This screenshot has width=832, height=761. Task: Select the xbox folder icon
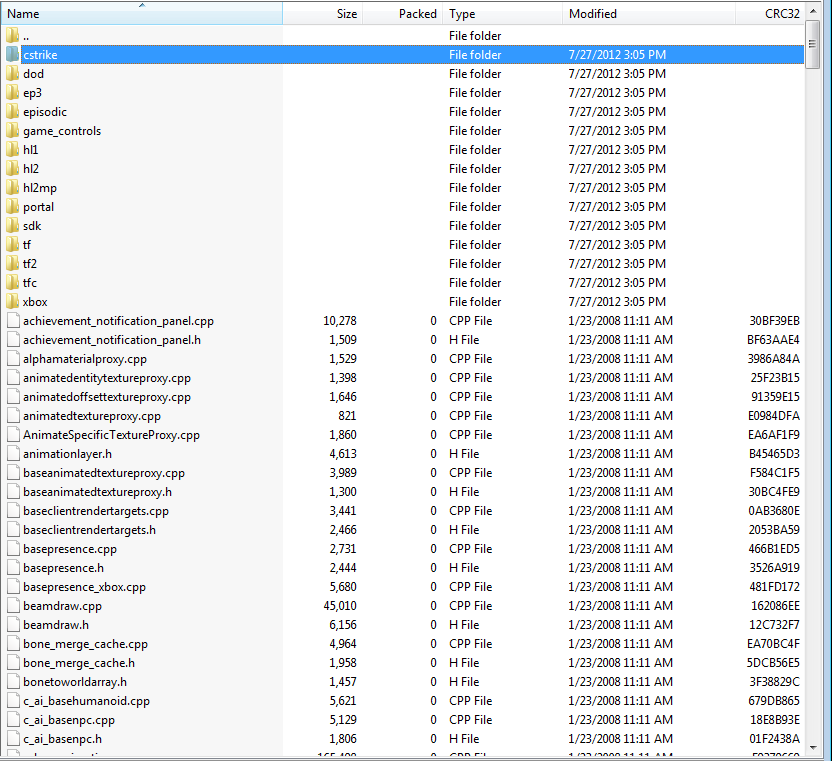13,302
